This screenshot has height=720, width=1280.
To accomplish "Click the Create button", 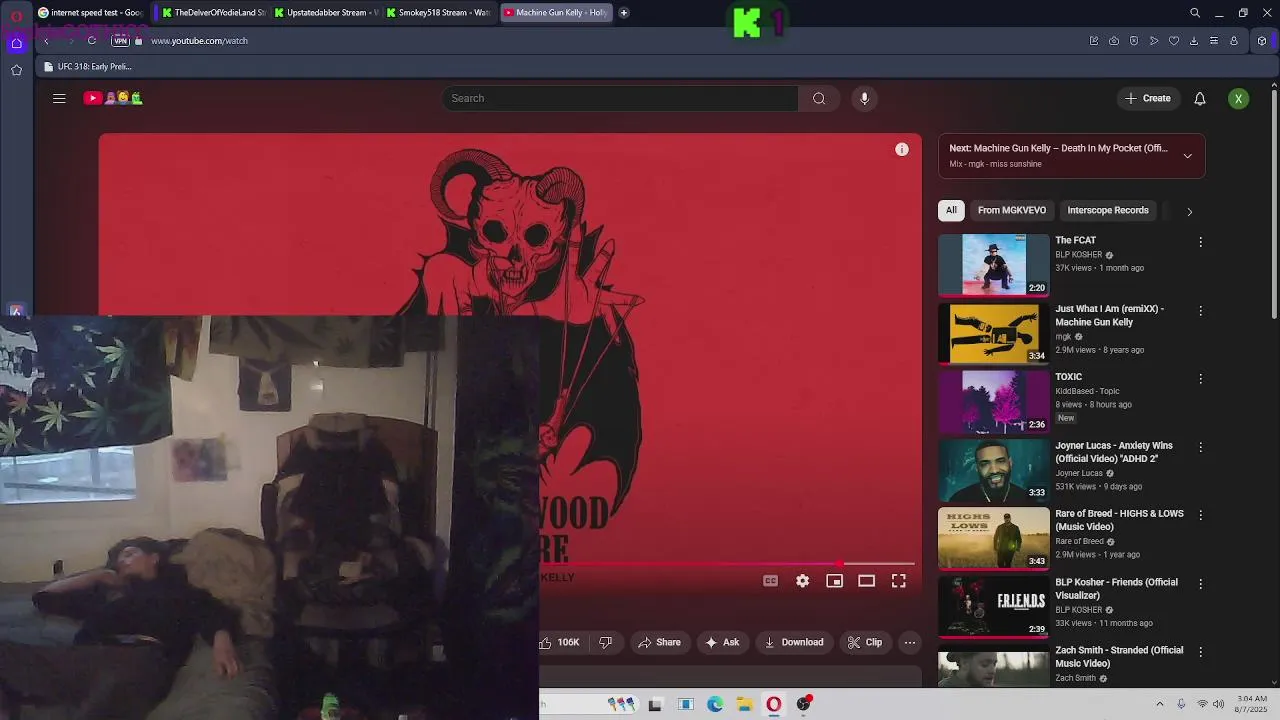I will [1148, 98].
